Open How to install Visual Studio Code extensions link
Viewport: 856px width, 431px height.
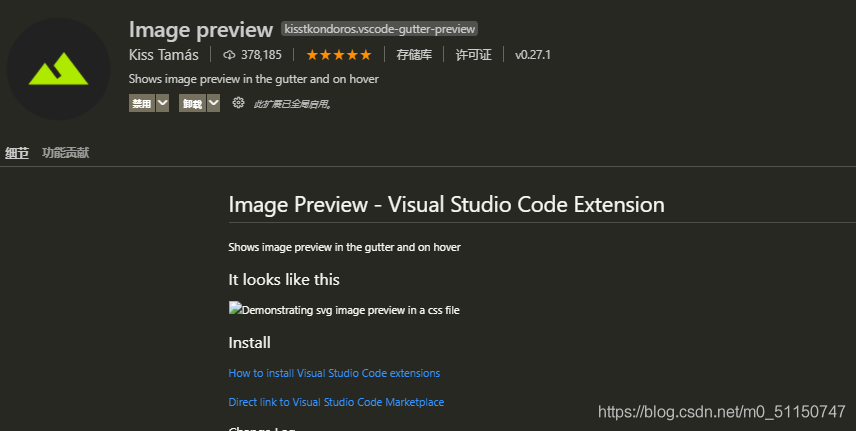pyautogui.click(x=334, y=373)
